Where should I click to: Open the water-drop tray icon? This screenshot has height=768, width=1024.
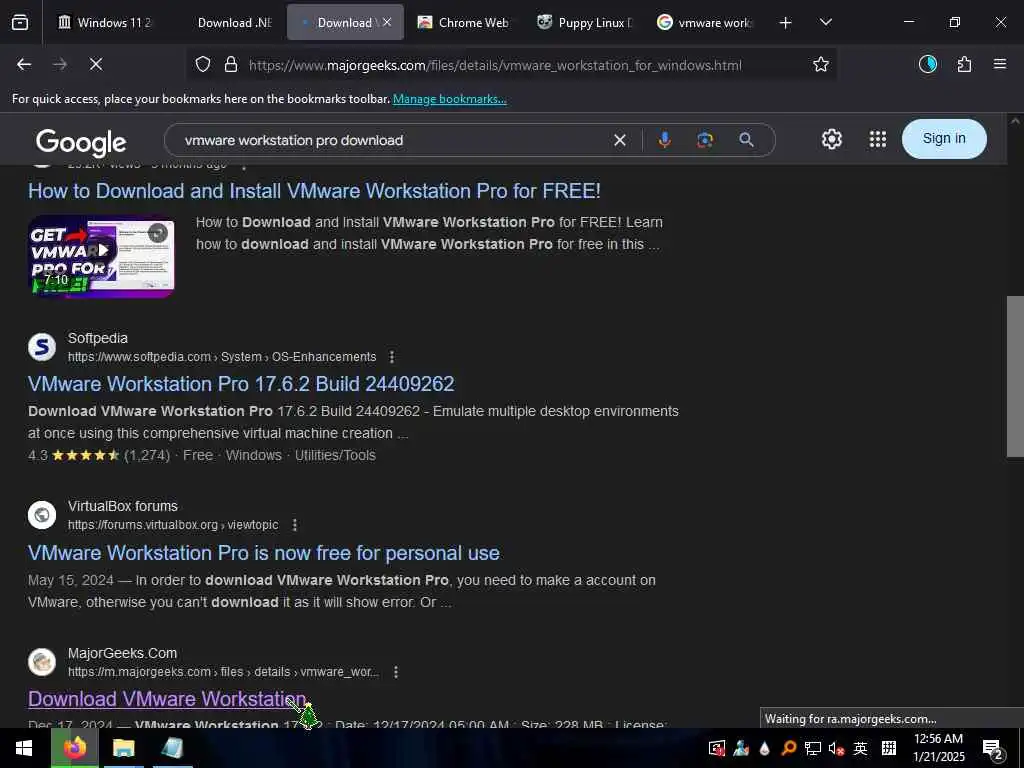click(765, 748)
